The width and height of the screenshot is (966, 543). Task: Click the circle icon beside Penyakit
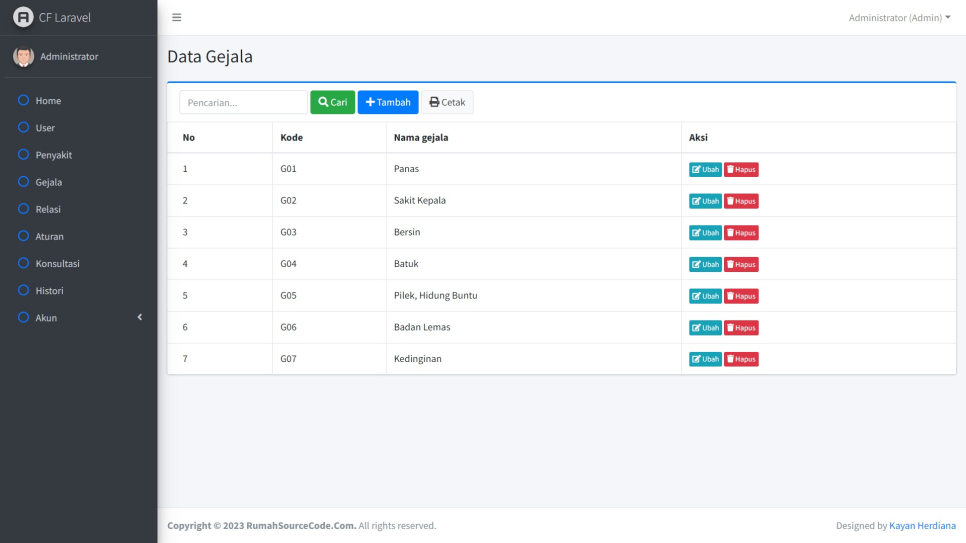point(23,154)
